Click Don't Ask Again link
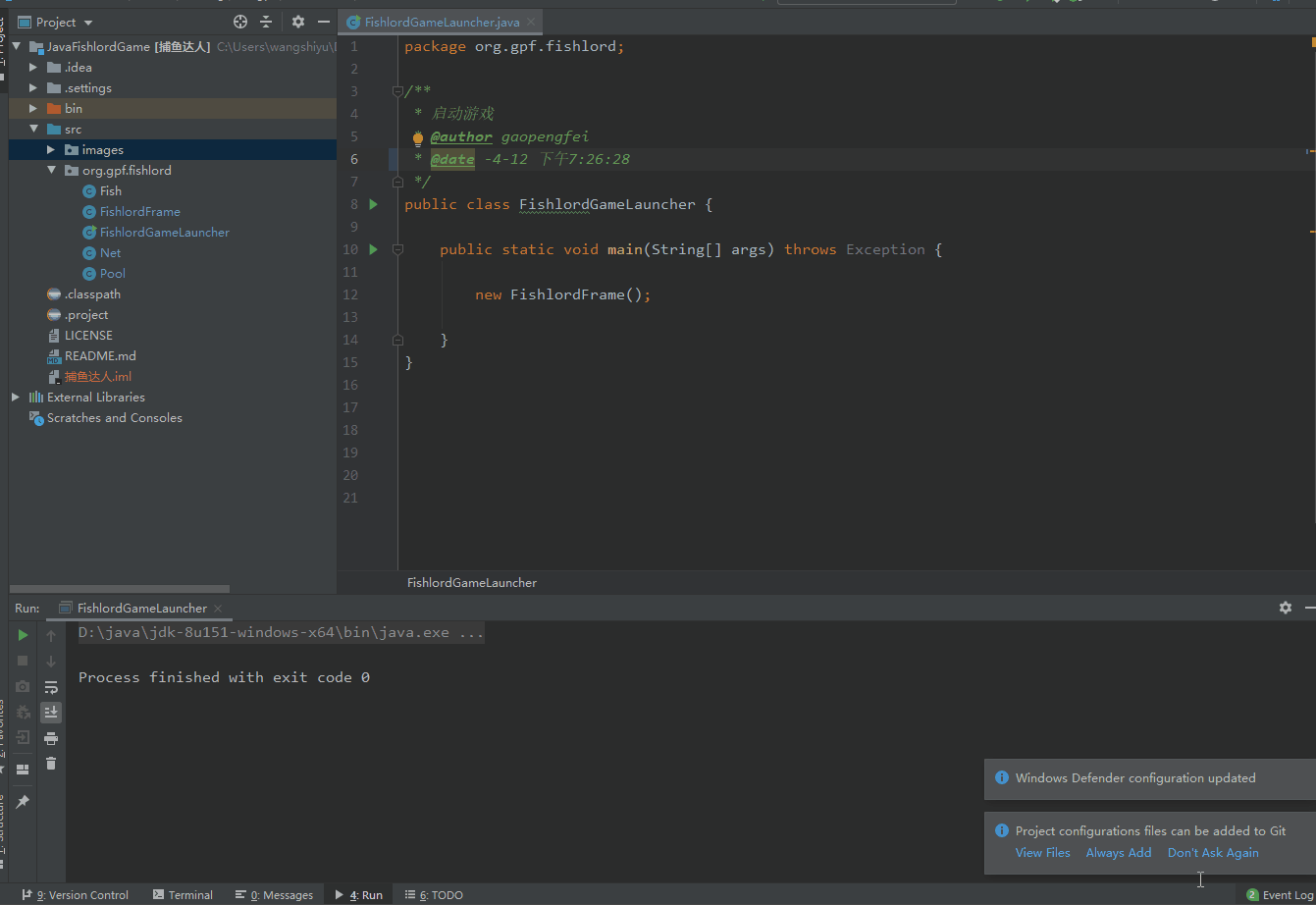The height and width of the screenshot is (905, 1316). (1213, 852)
